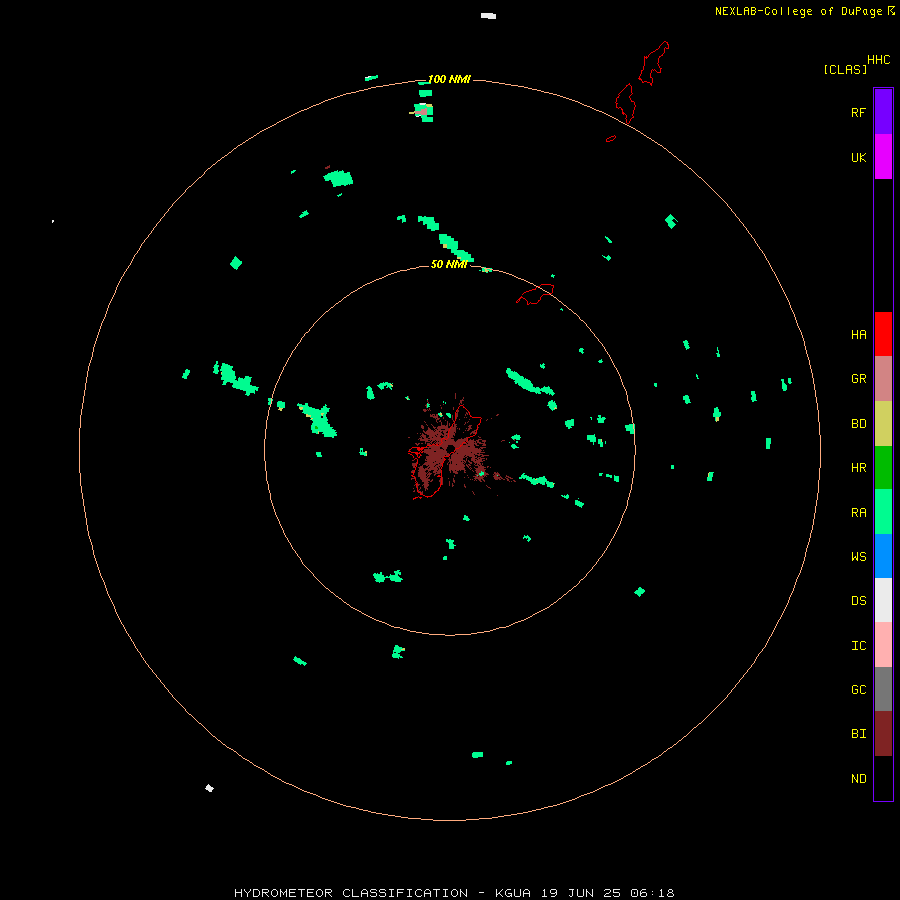Click the 'GC' legend label
The image size is (900, 900).
858,689
